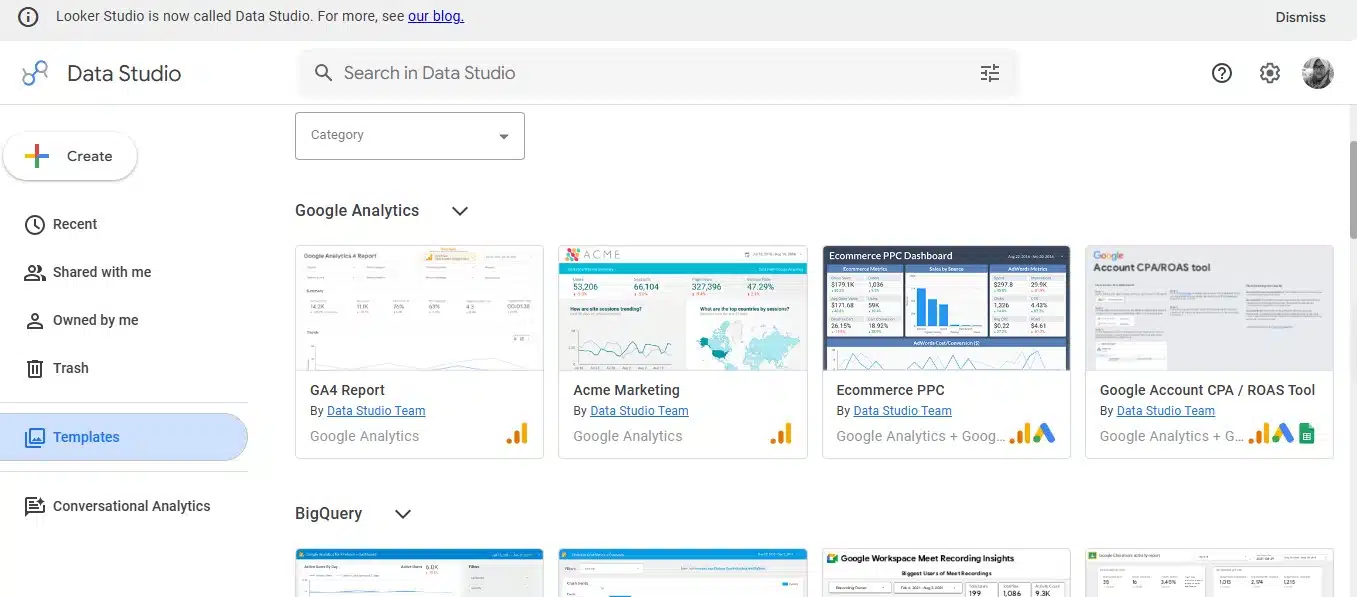This screenshot has height=597, width=1357.
Task: Click the 'BigQuery' section heading
Action: click(328, 514)
